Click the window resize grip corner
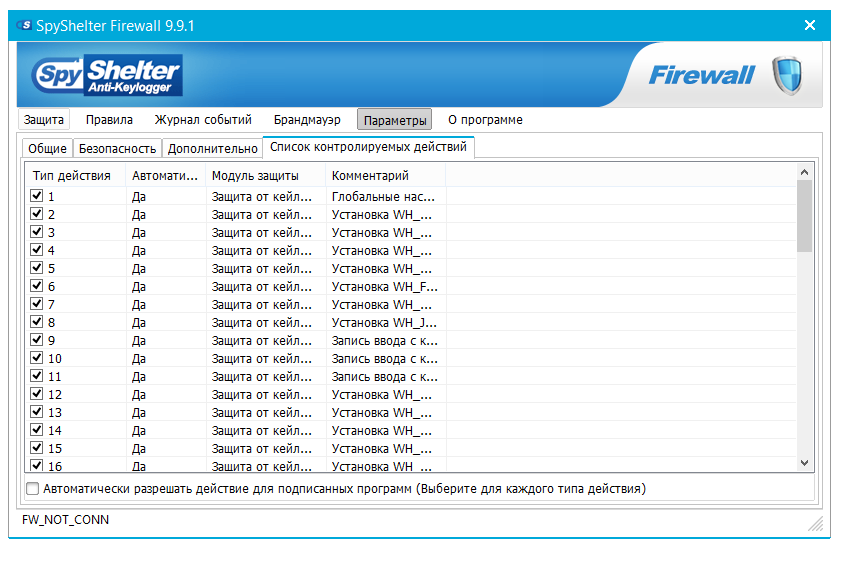This screenshot has width=853, height=561. click(x=815, y=523)
